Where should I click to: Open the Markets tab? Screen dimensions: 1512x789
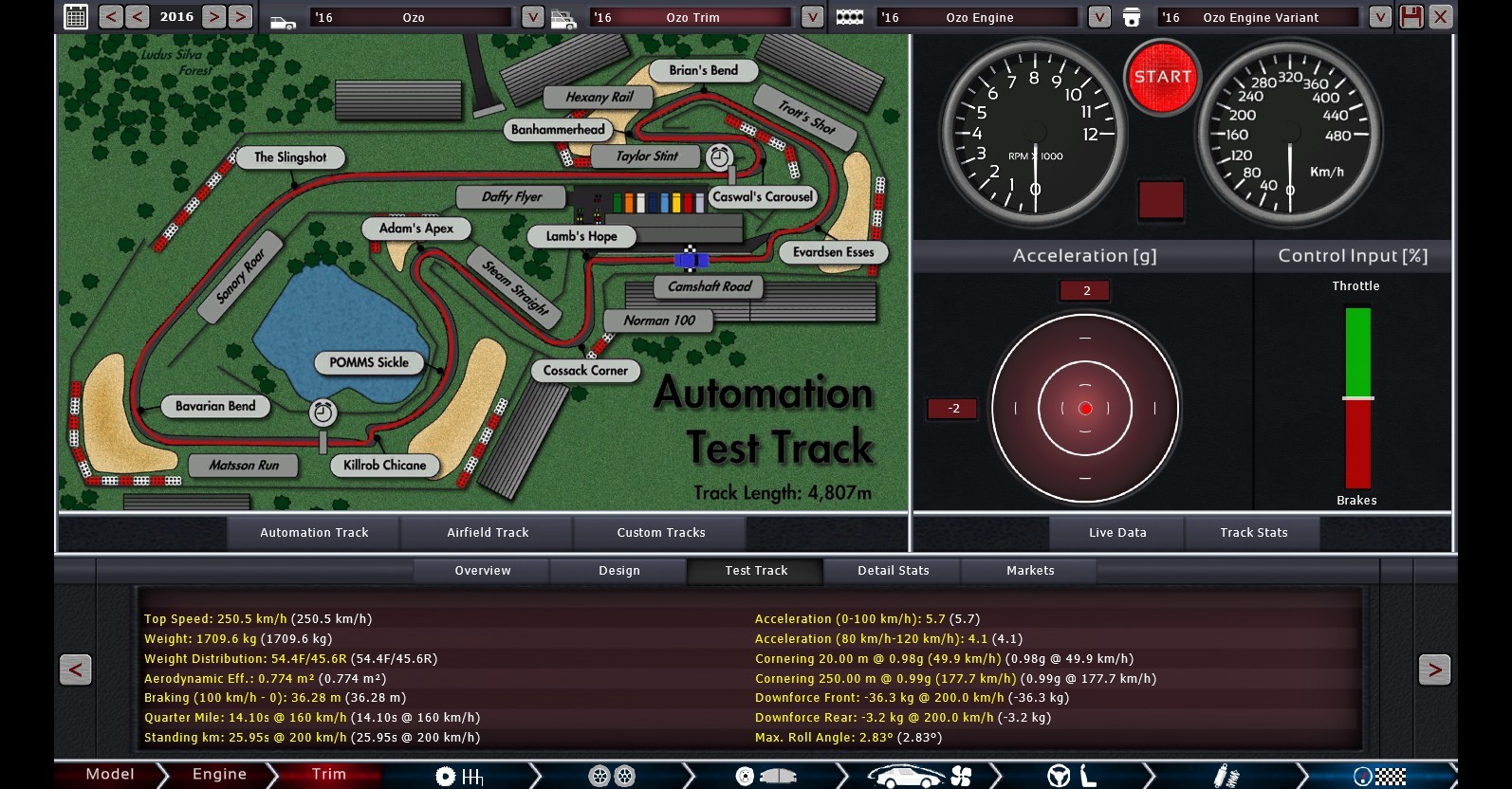(x=1029, y=571)
